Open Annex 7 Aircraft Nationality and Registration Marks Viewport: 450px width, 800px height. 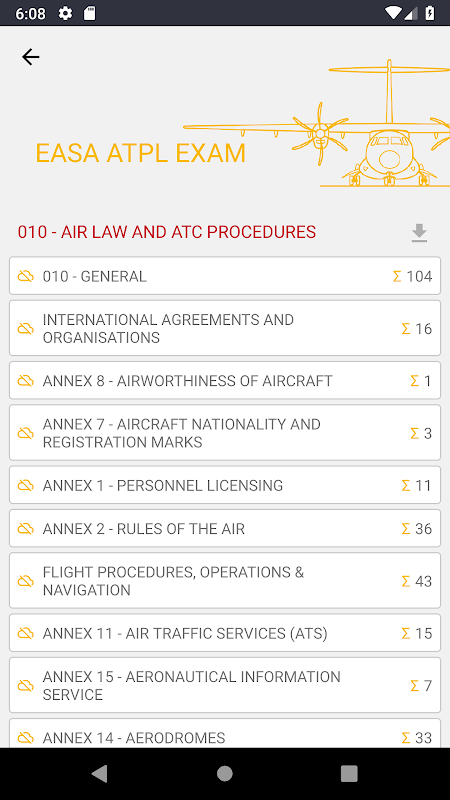(225, 433)
